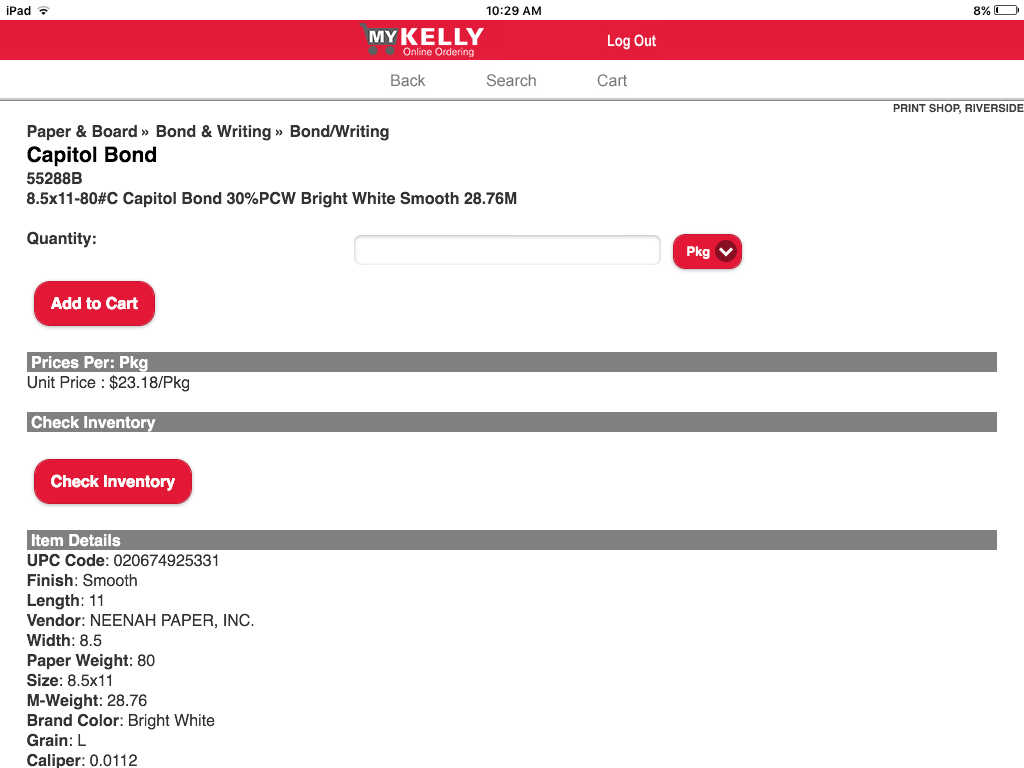Click the Check Inventory section header bar
Screen dimensions: 1024x768
click(x=93, y=422)
